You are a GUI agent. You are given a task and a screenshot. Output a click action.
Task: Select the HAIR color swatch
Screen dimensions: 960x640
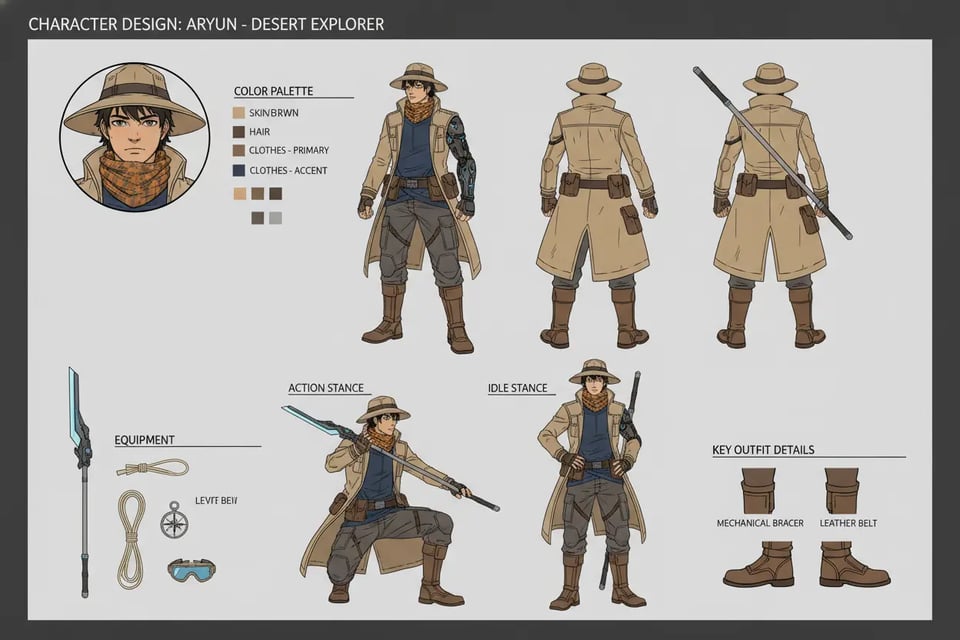pos(239,131)
